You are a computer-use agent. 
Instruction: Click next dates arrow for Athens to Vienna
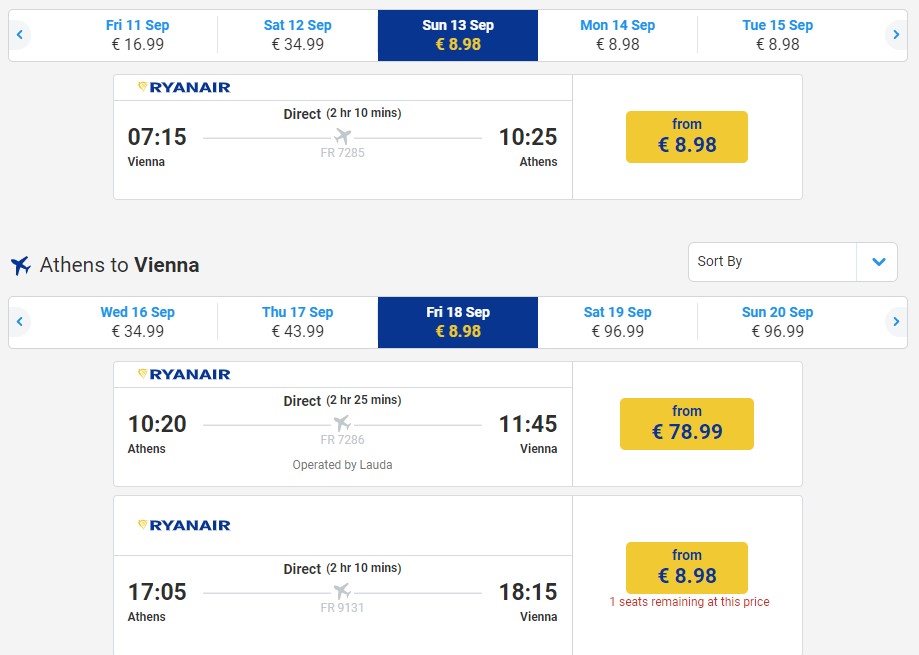click(896, 322)
